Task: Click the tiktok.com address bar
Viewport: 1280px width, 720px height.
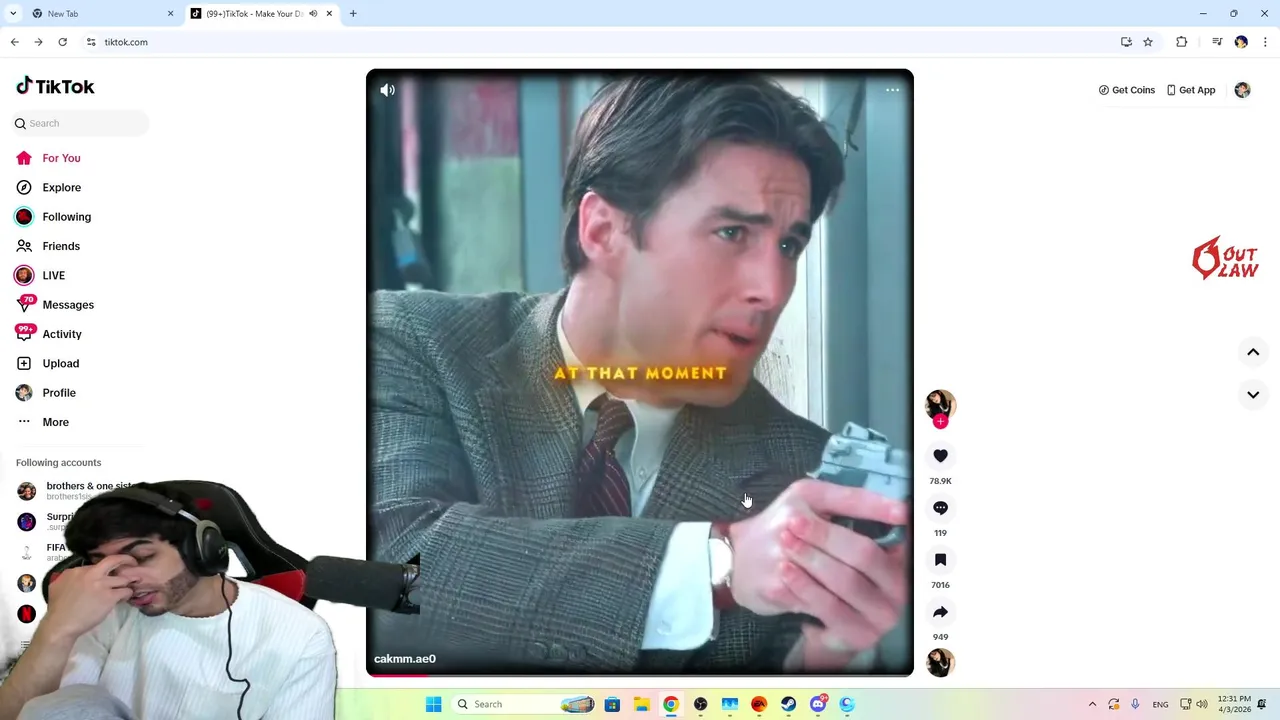Action: [x=600, y=42]
